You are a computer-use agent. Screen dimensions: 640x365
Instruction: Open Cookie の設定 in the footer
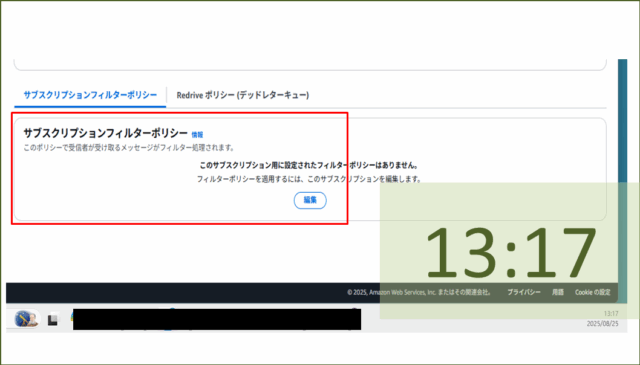pyautogui.click(x=593, y=292)
